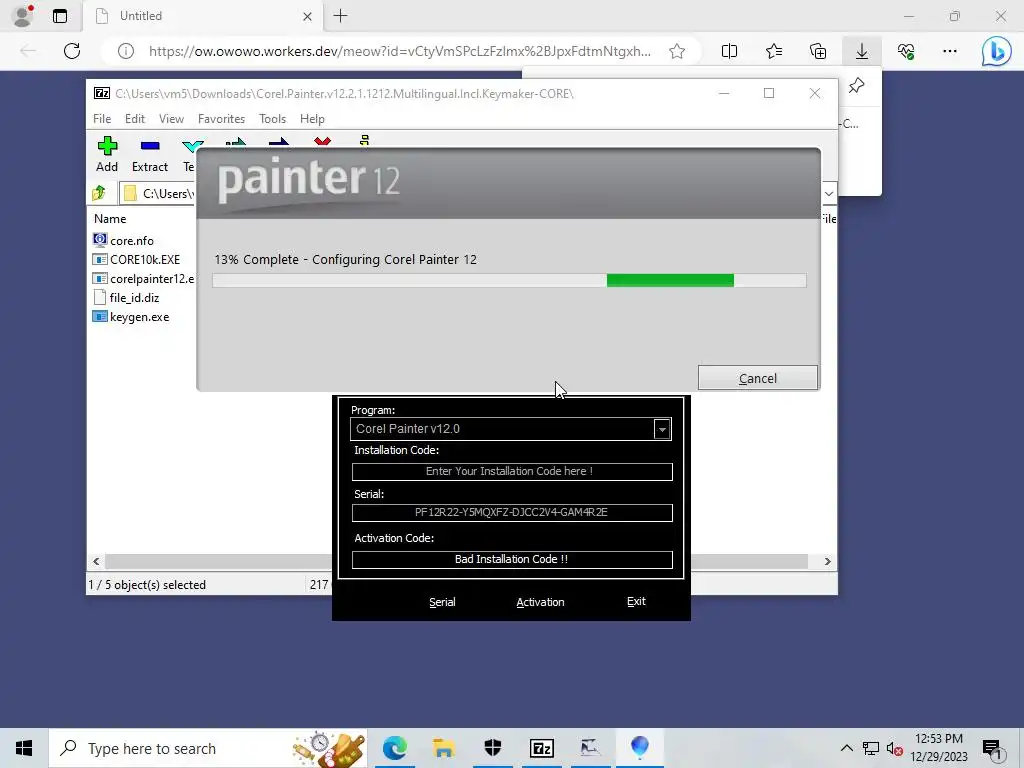This screenshot has height=768, width=1024.
Task: Open the Edge profile icon
Action: point(24,16)
